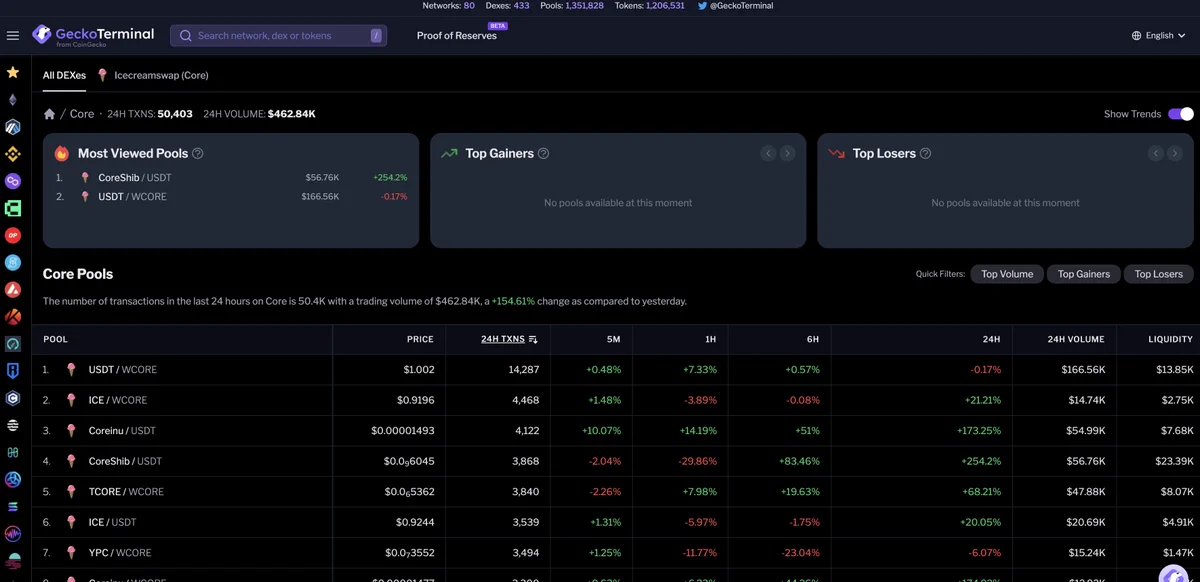Select Optimism OP icon in sidebar

[13, 236]
